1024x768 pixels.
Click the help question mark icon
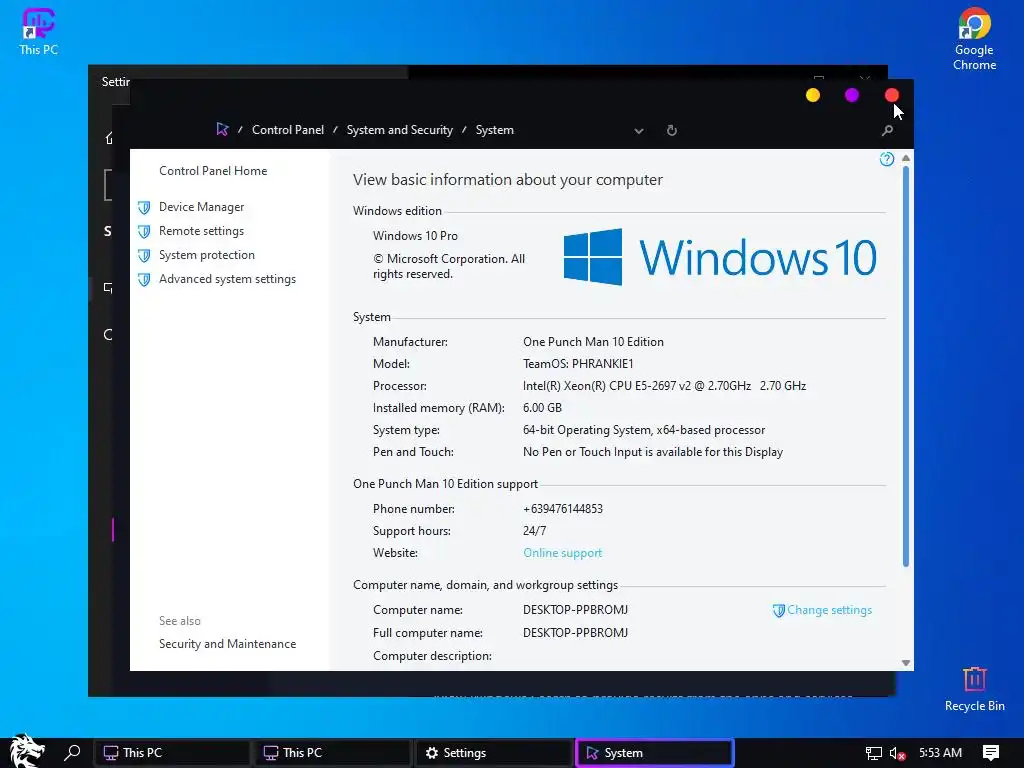coord(886,159)
